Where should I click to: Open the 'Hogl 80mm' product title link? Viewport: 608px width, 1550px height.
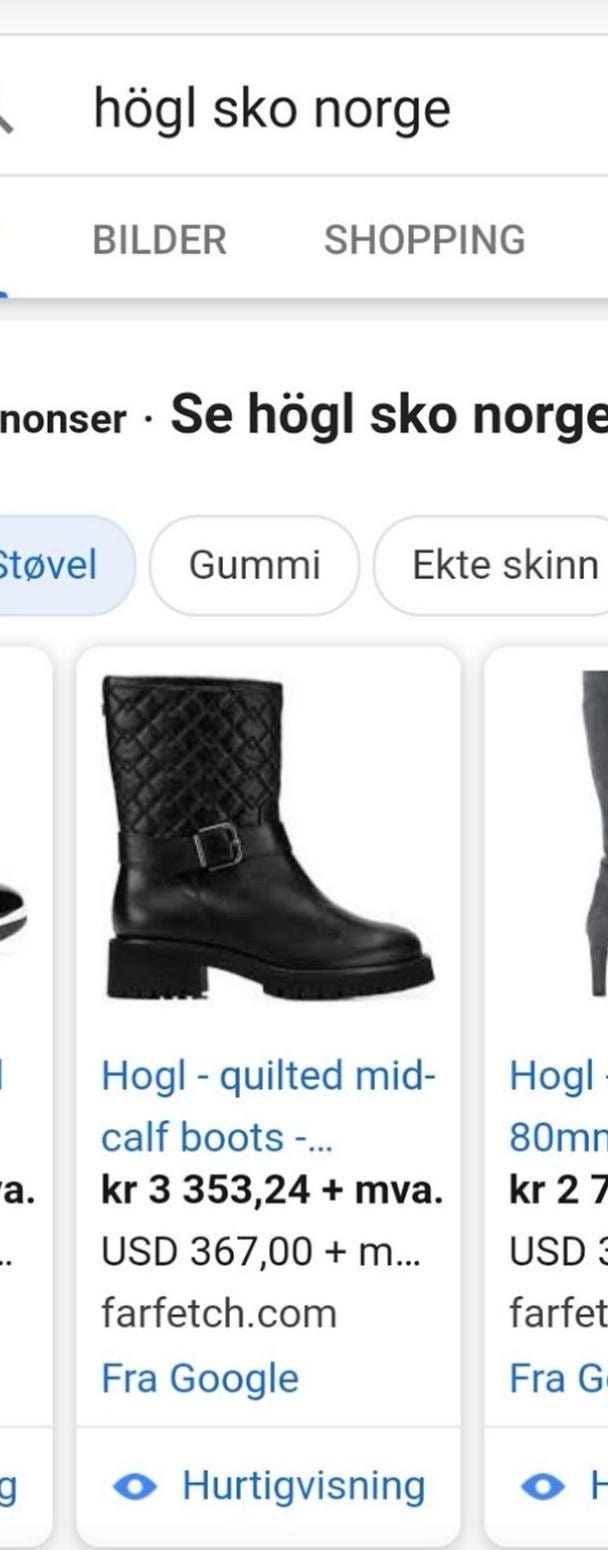(x=558, y=1107)
